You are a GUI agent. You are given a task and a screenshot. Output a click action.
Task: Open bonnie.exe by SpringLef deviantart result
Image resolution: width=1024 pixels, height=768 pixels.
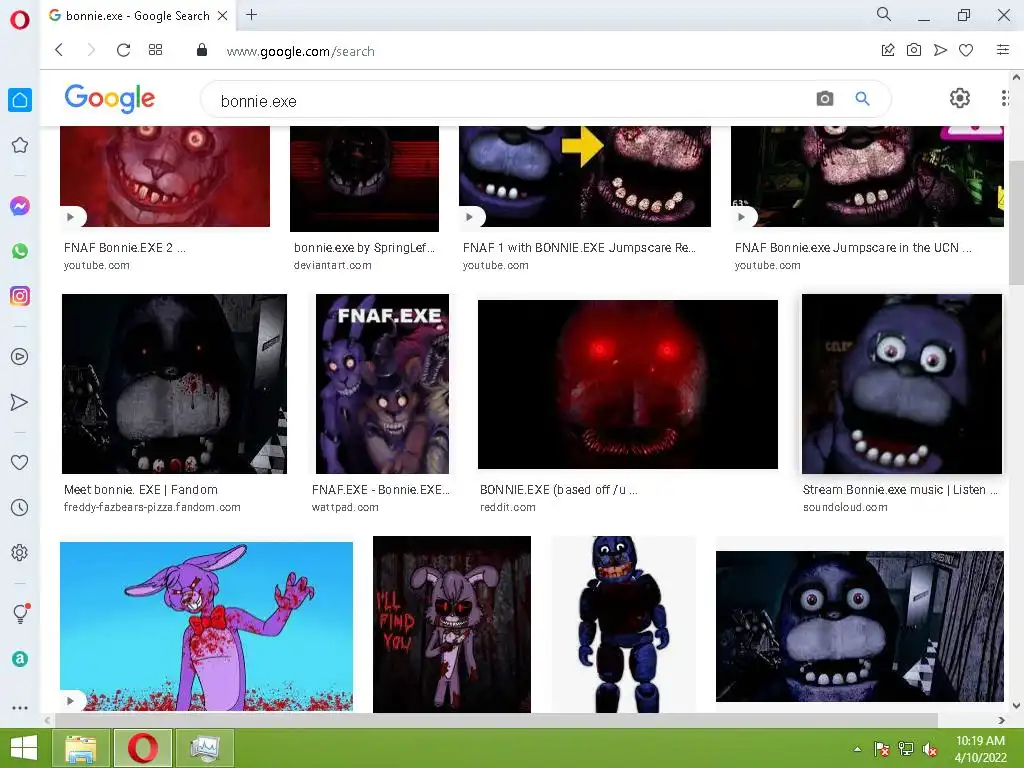click(364, 248)
